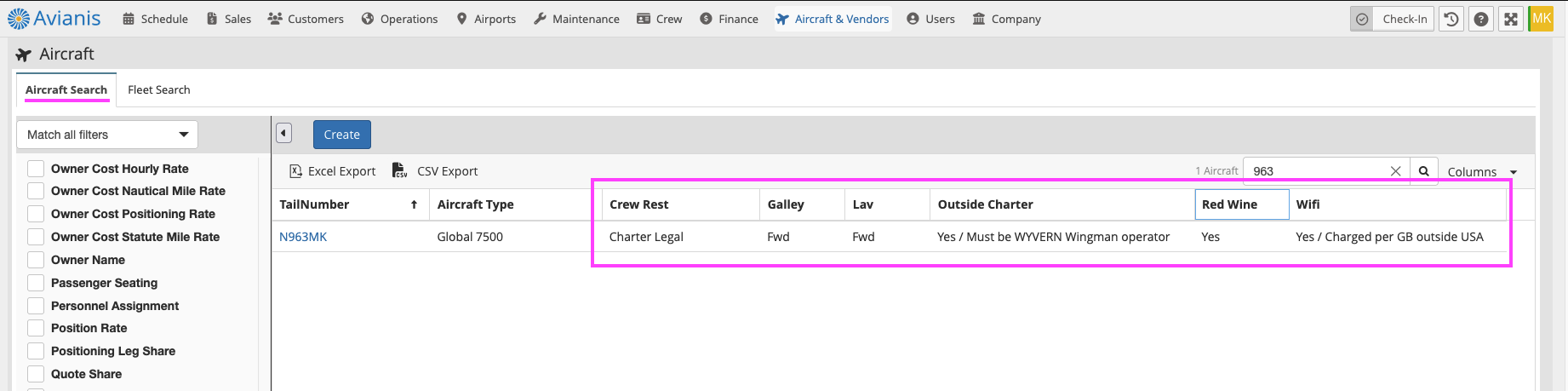Open the Maintenance menu

(x=576, y=19)
